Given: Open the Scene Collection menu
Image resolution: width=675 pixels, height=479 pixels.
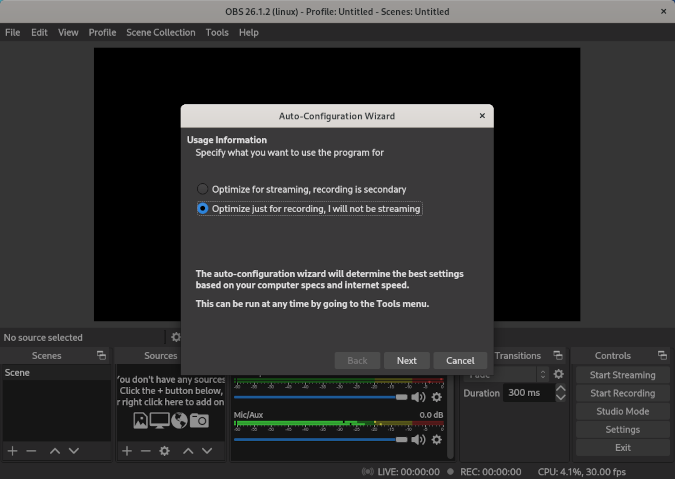Looking at the screenshot, I should coord(160,32).
